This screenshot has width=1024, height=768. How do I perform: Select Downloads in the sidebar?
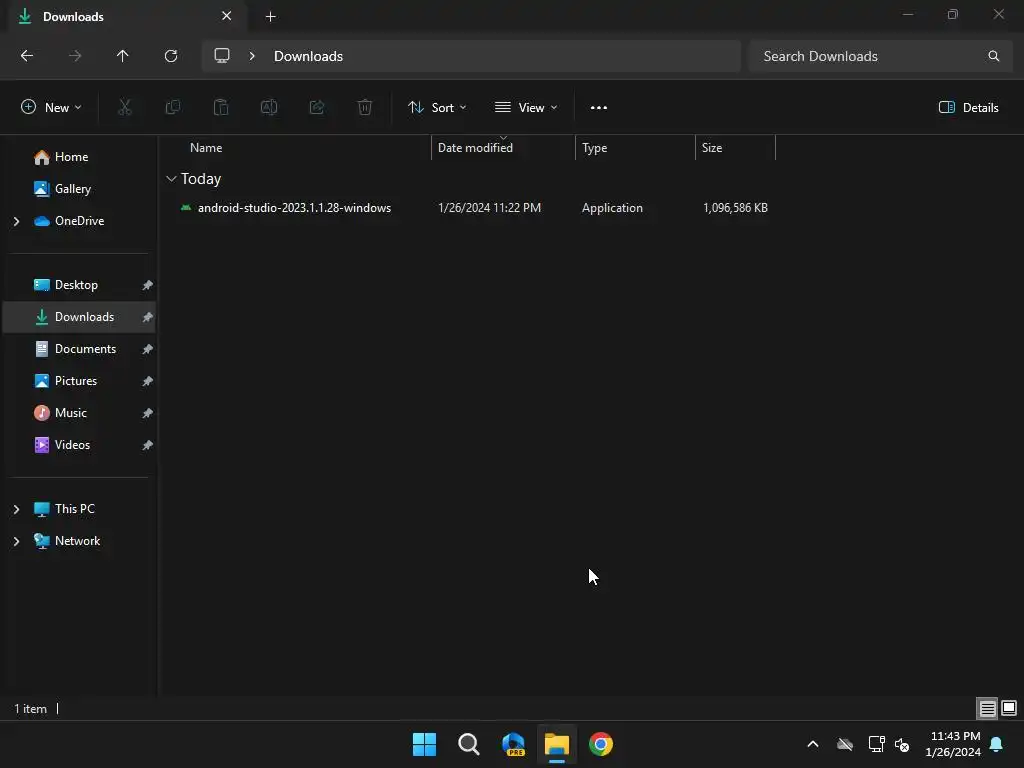click(x=78, y=317)
